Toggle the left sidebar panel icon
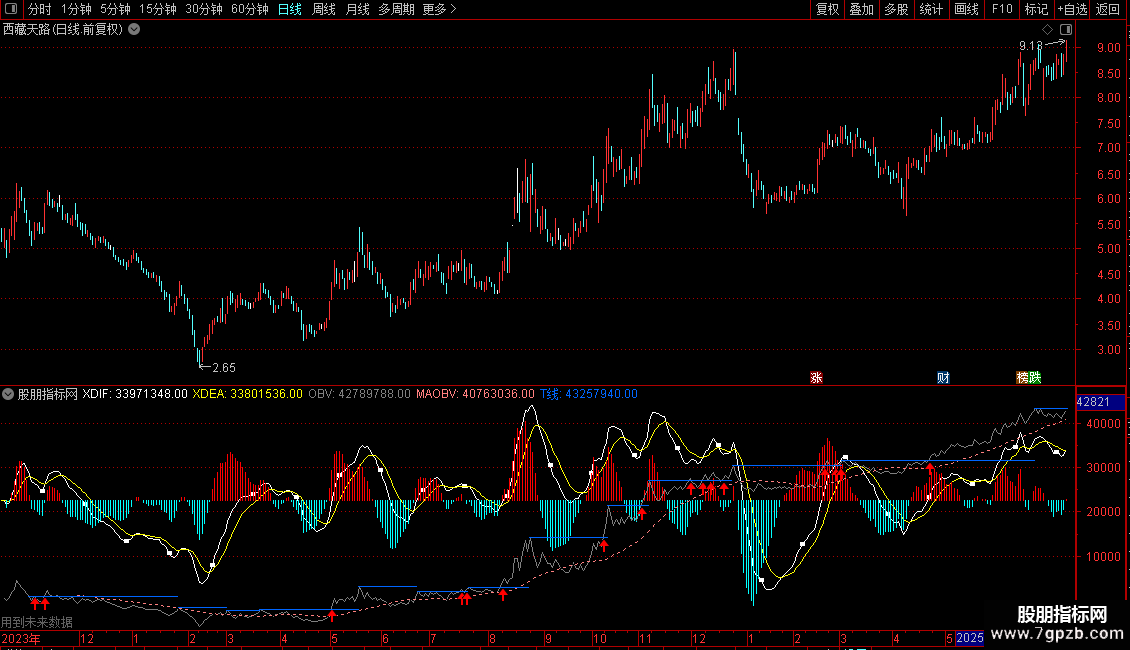This screenshot has height=650, width=1130. coord(11,9)
